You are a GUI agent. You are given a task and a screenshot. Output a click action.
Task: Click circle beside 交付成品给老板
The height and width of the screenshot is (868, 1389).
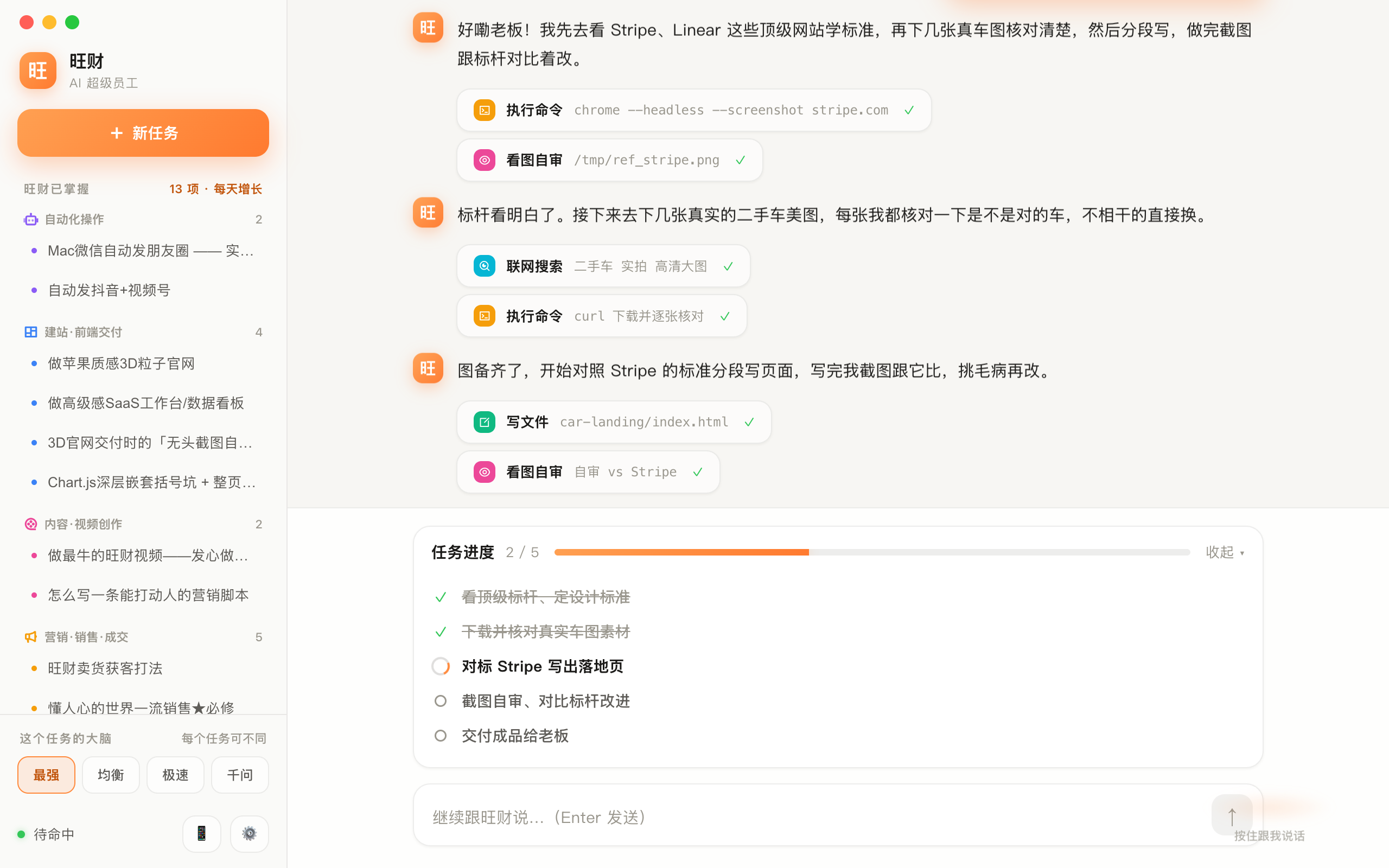click(x=440, y=736)
